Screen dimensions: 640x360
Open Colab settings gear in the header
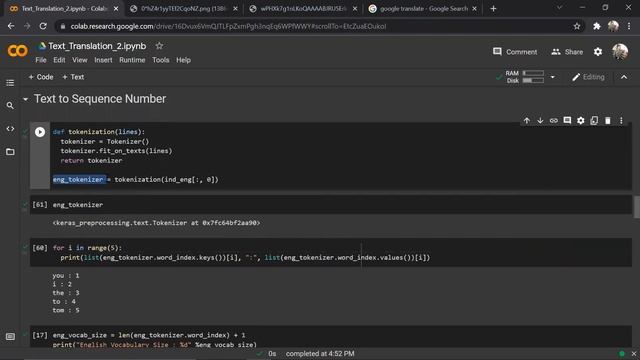click(598, 52)
